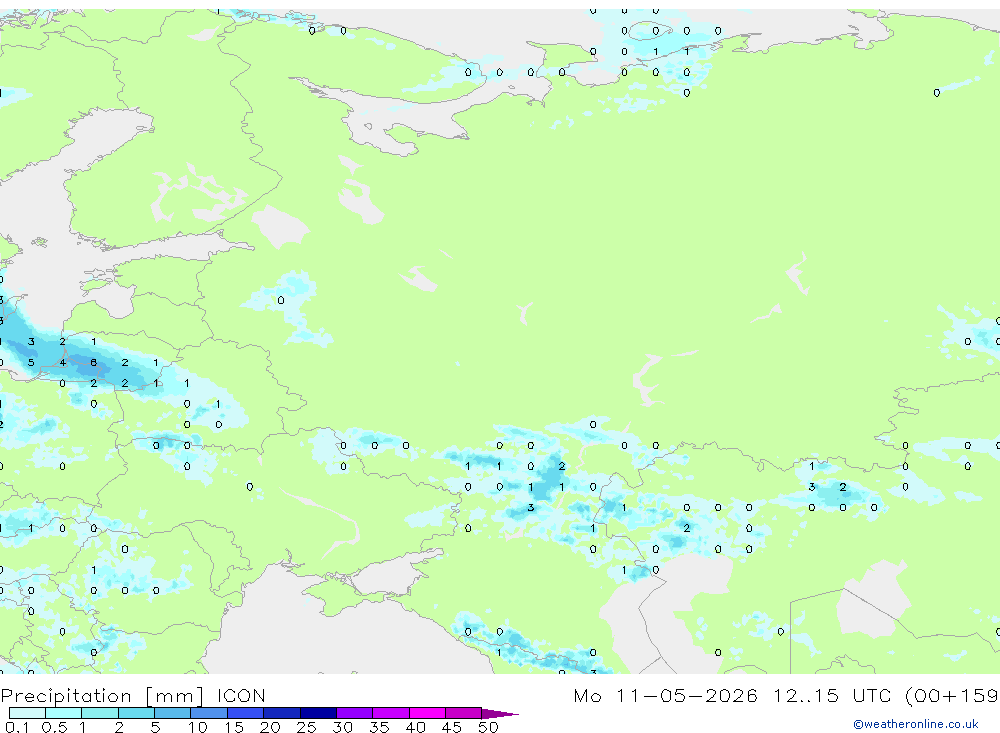Click the "35" legend scale label
The image size is (1000, 733).
point(379,727)
